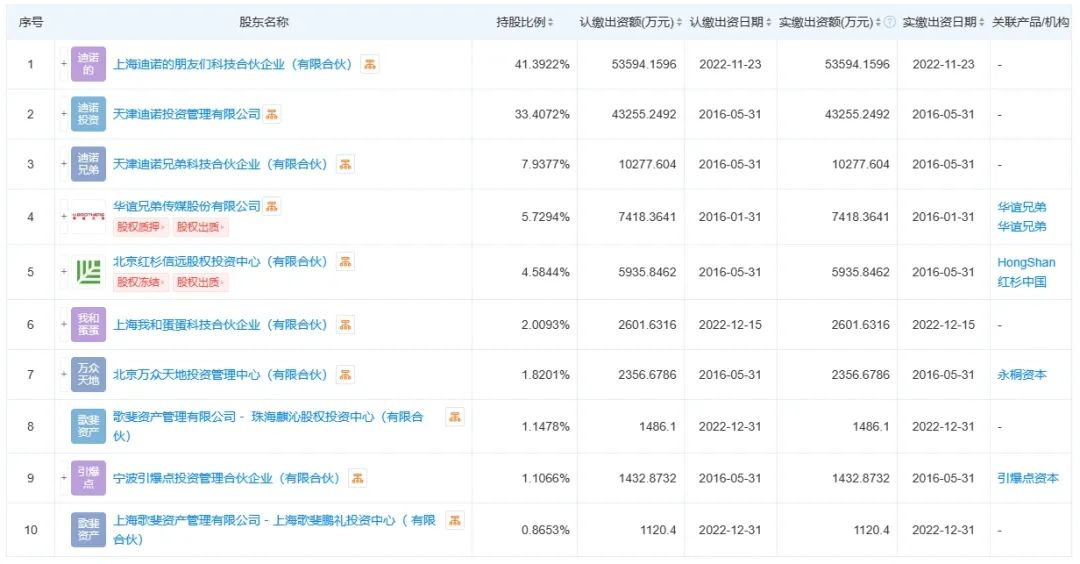1080x564 pixels.
Task: Open the 永桐资本 related institution link
Action: pos(1021,375)
